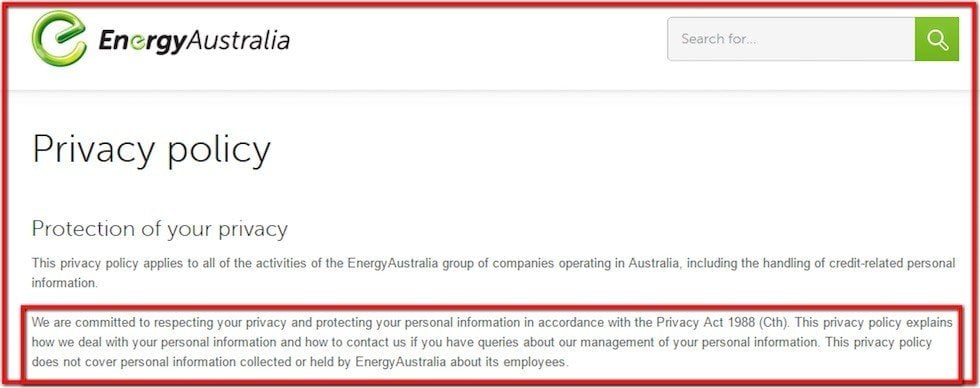The height and width of the screenshot is (388, 980).
Task: Click 'This privacy policy explains' sentence start
Action: click(873, 323)
